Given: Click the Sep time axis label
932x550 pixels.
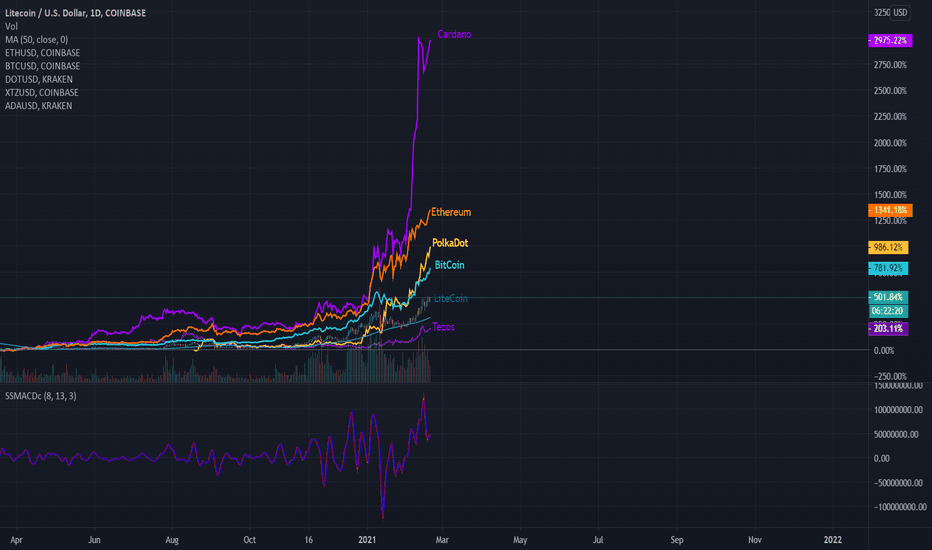Looking at the screenshot, I should coord(677,540).
